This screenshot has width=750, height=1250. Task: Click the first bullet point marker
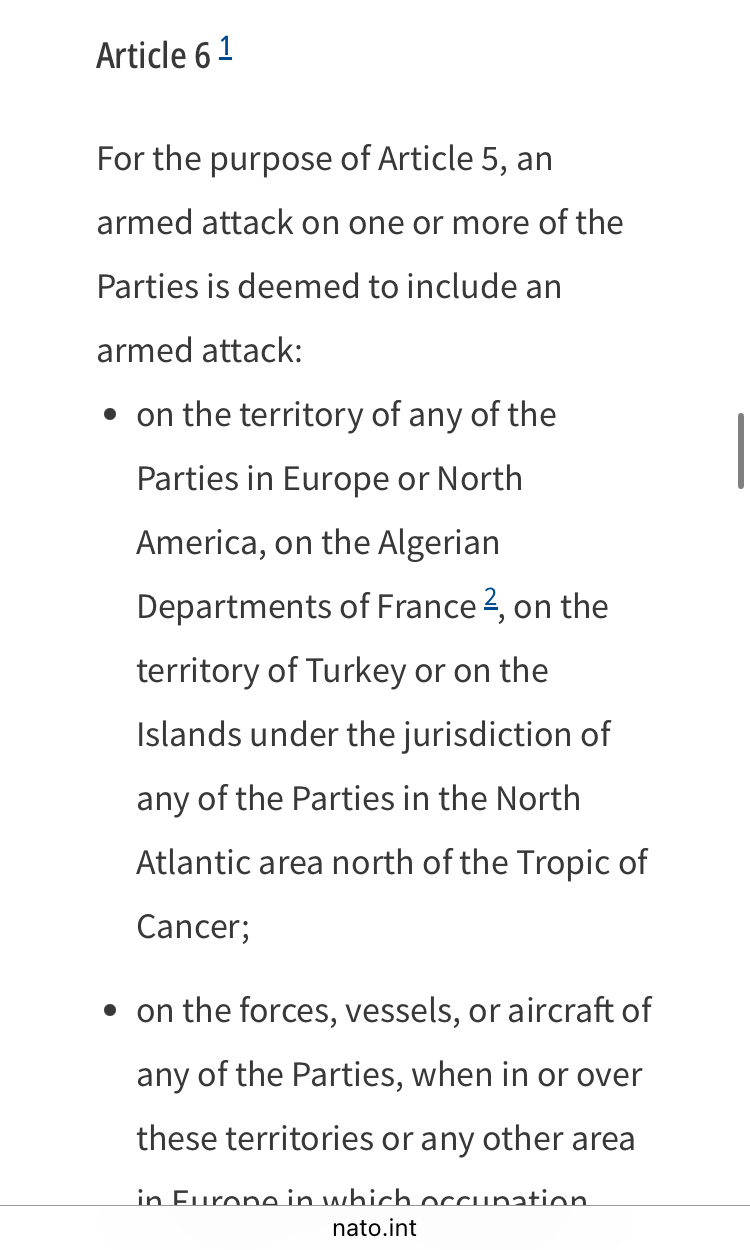(111, 416)
